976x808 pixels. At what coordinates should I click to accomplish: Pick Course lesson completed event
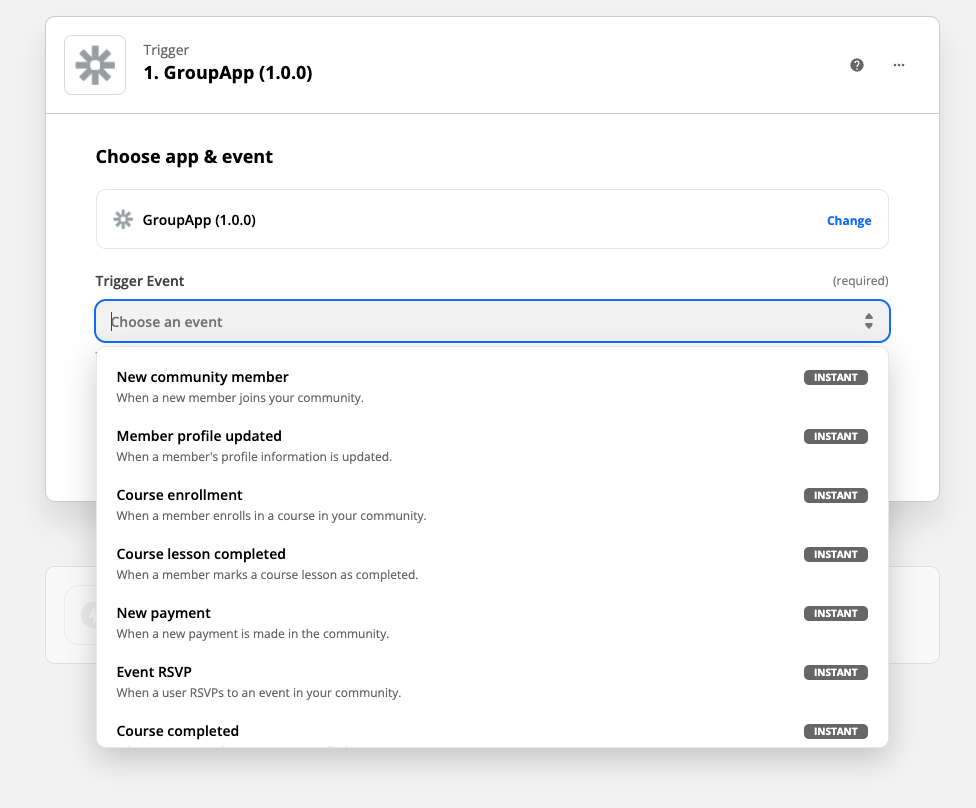201,555
